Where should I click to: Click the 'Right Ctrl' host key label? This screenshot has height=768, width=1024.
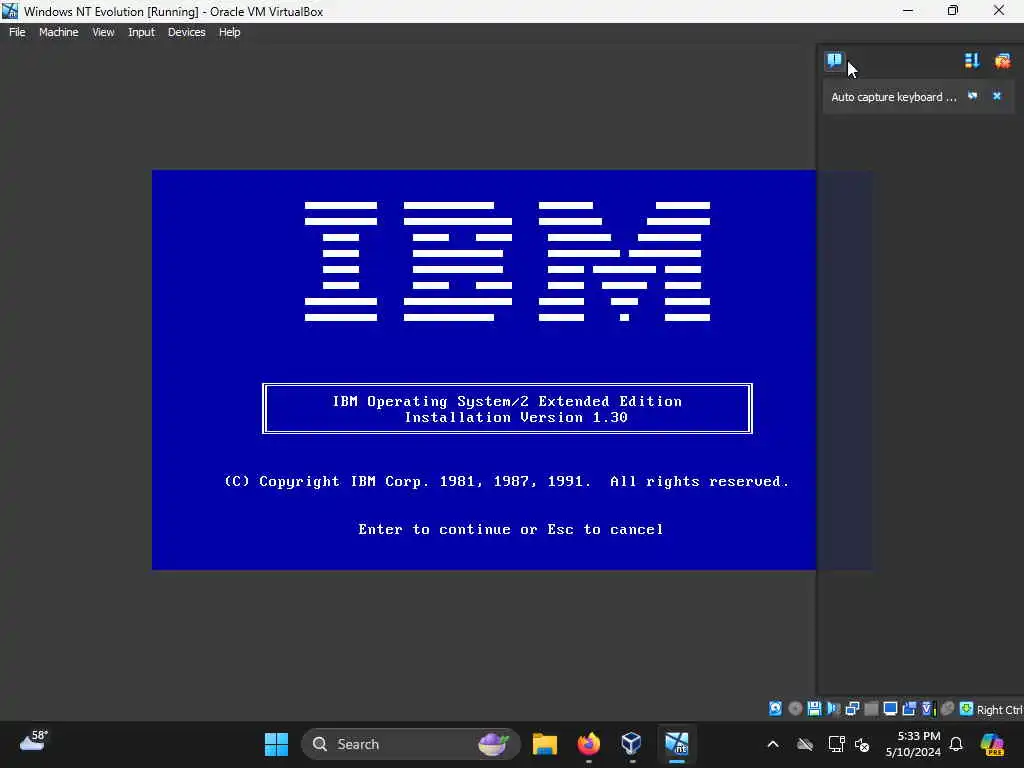coord(999,710)
